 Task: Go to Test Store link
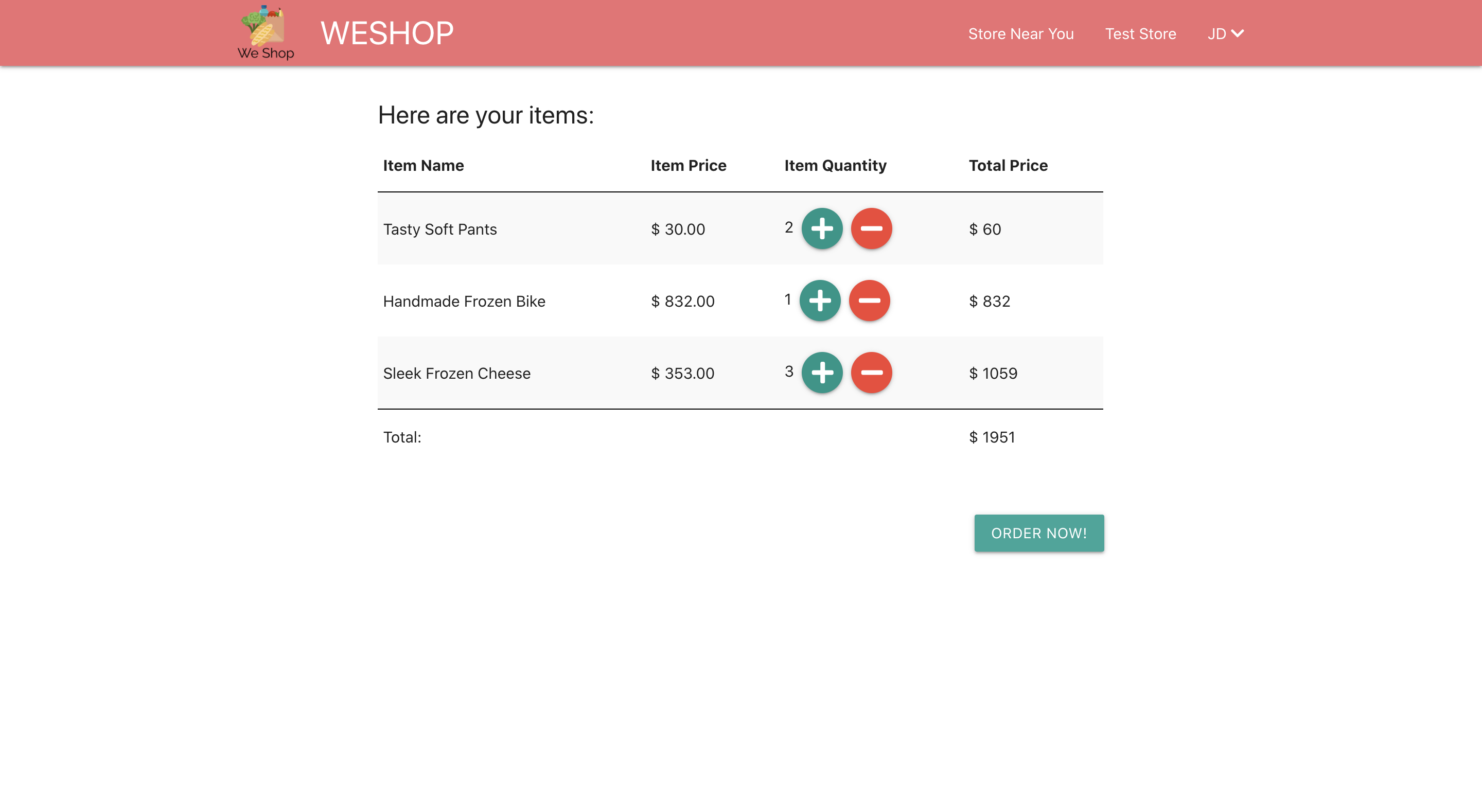(1140, 33)
